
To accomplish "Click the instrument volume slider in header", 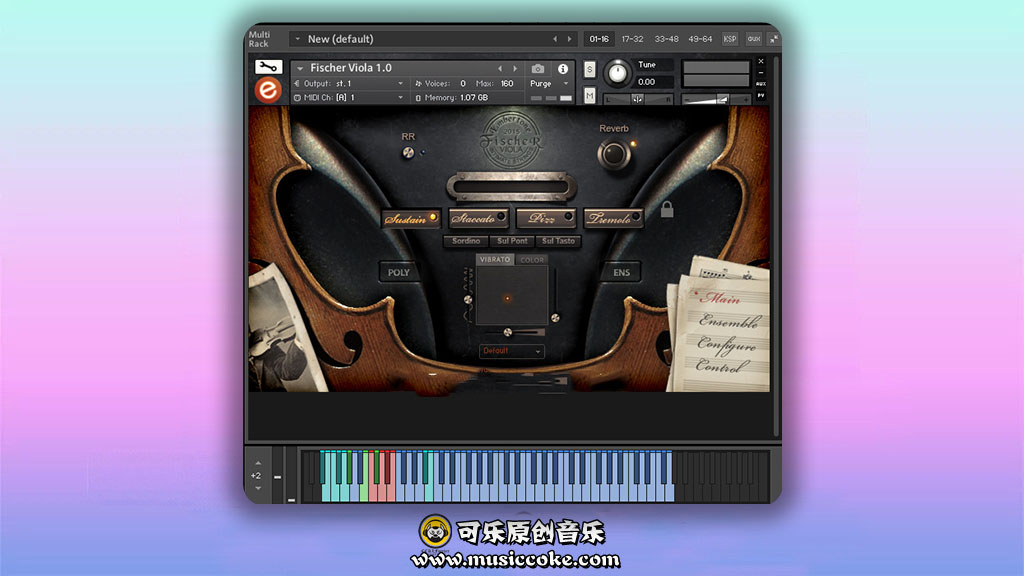I will coord(716,99).
